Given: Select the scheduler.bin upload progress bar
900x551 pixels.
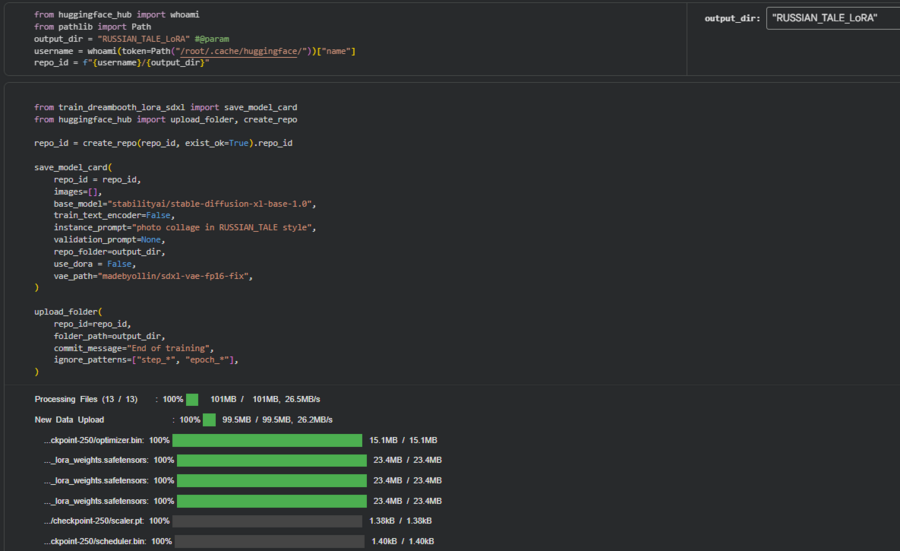Looking at the screenshot, I should [x=267, y=541].
